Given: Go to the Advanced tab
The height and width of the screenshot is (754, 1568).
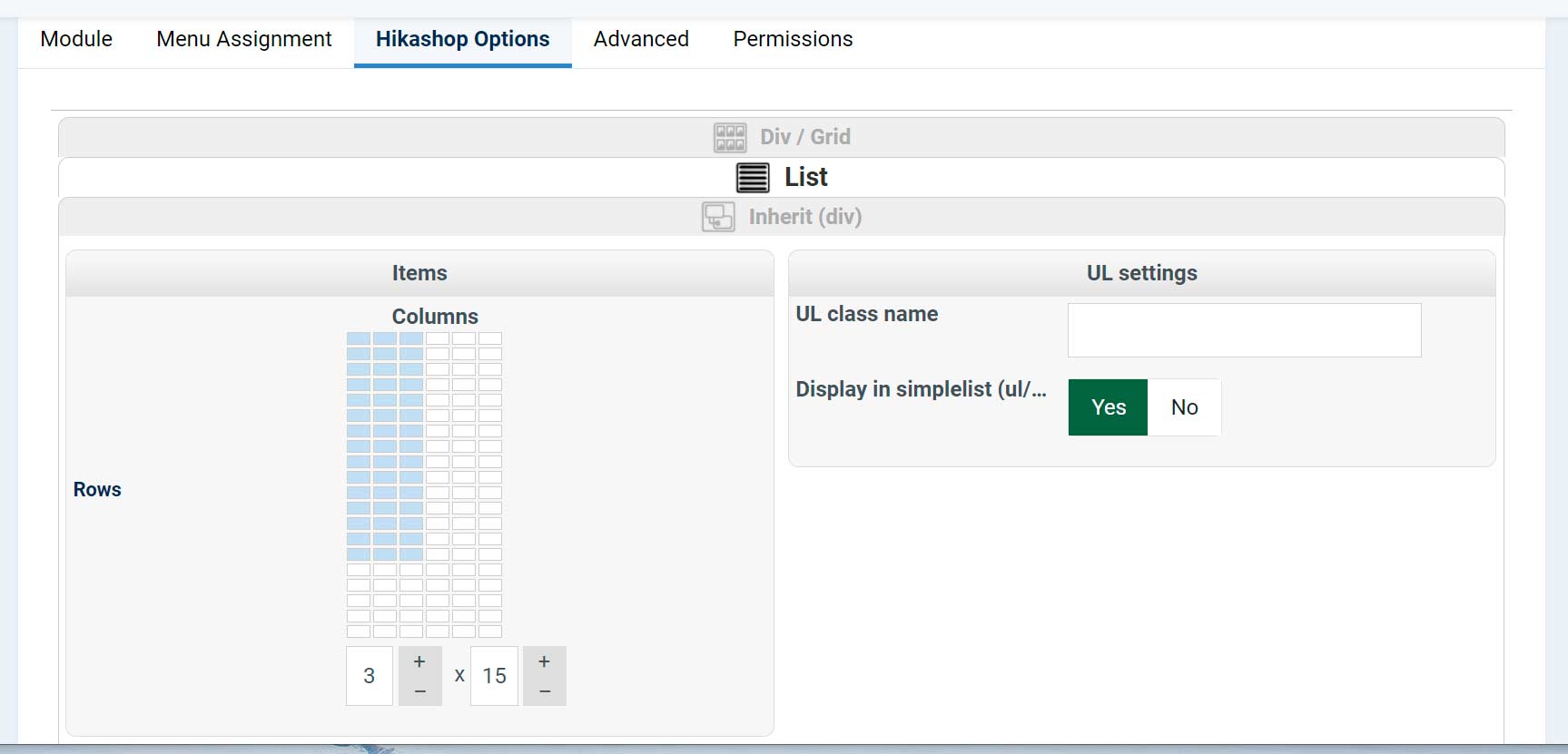Looking at the screenshot, I should 641,39.
